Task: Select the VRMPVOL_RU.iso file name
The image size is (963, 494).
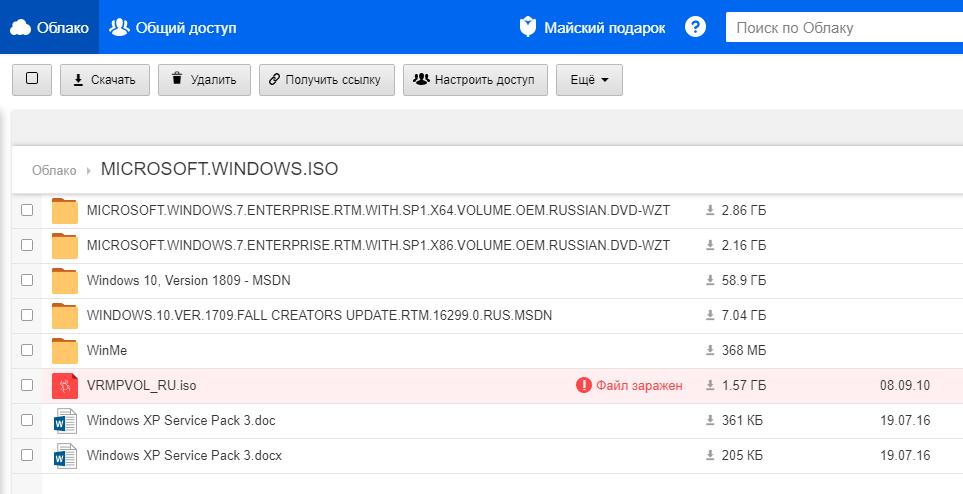Action: pos(142,385)
